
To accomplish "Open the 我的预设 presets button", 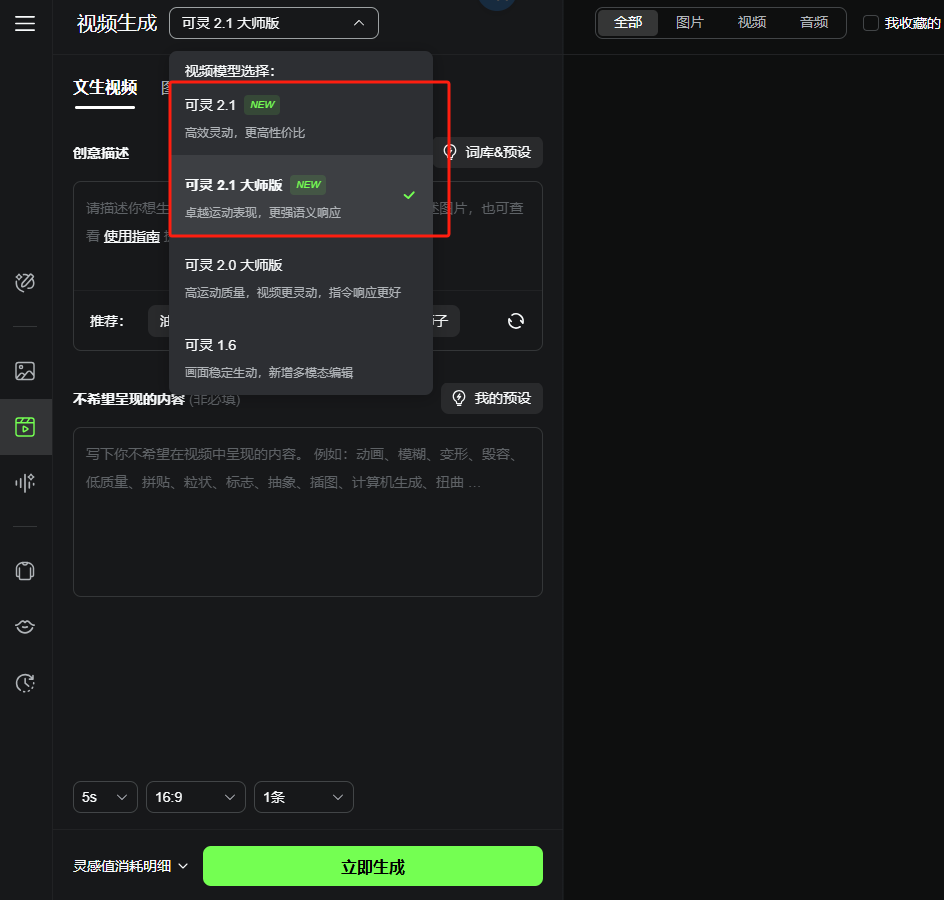I will 491,398.
